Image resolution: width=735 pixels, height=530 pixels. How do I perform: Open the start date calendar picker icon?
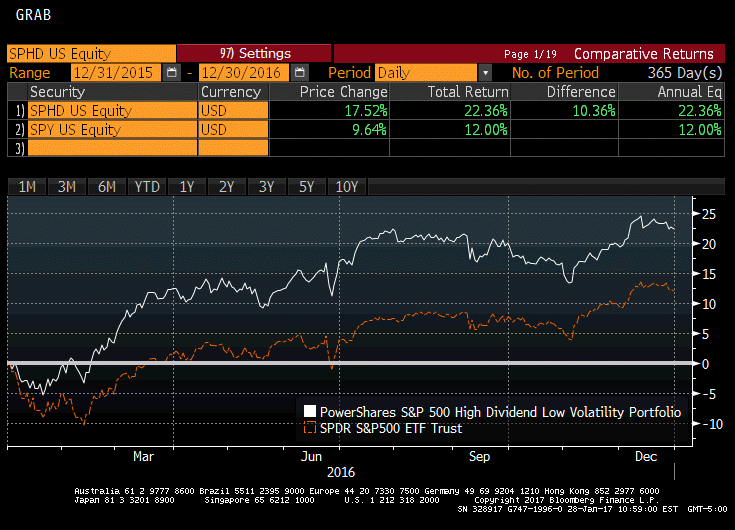click(172, 73)
